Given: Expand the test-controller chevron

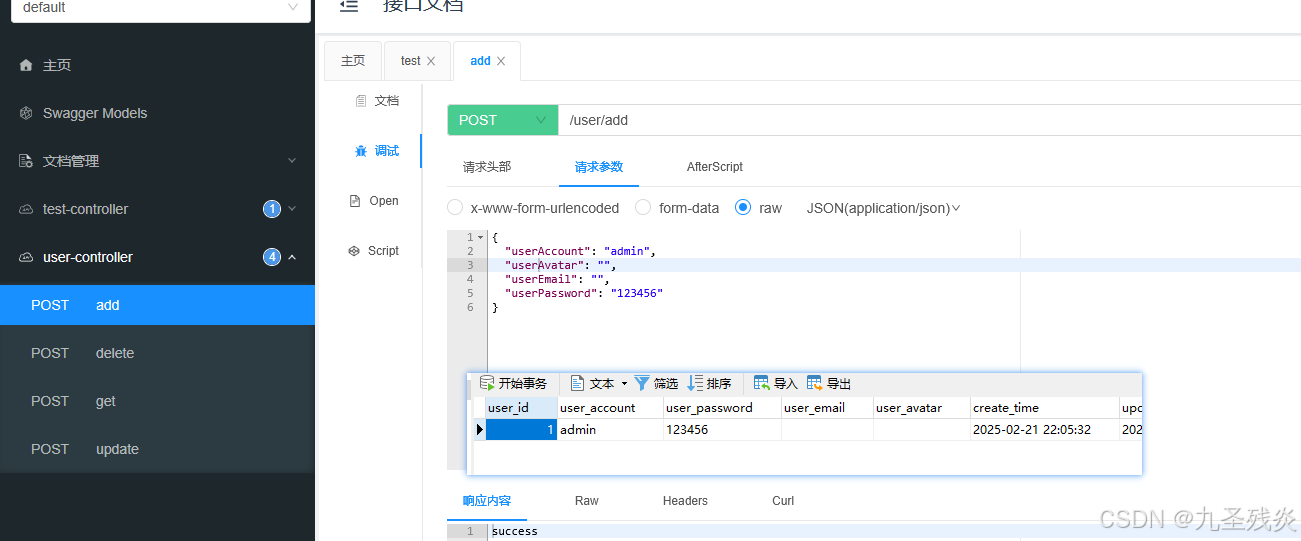Looking at the screenshot, I should tap(292, 209).
